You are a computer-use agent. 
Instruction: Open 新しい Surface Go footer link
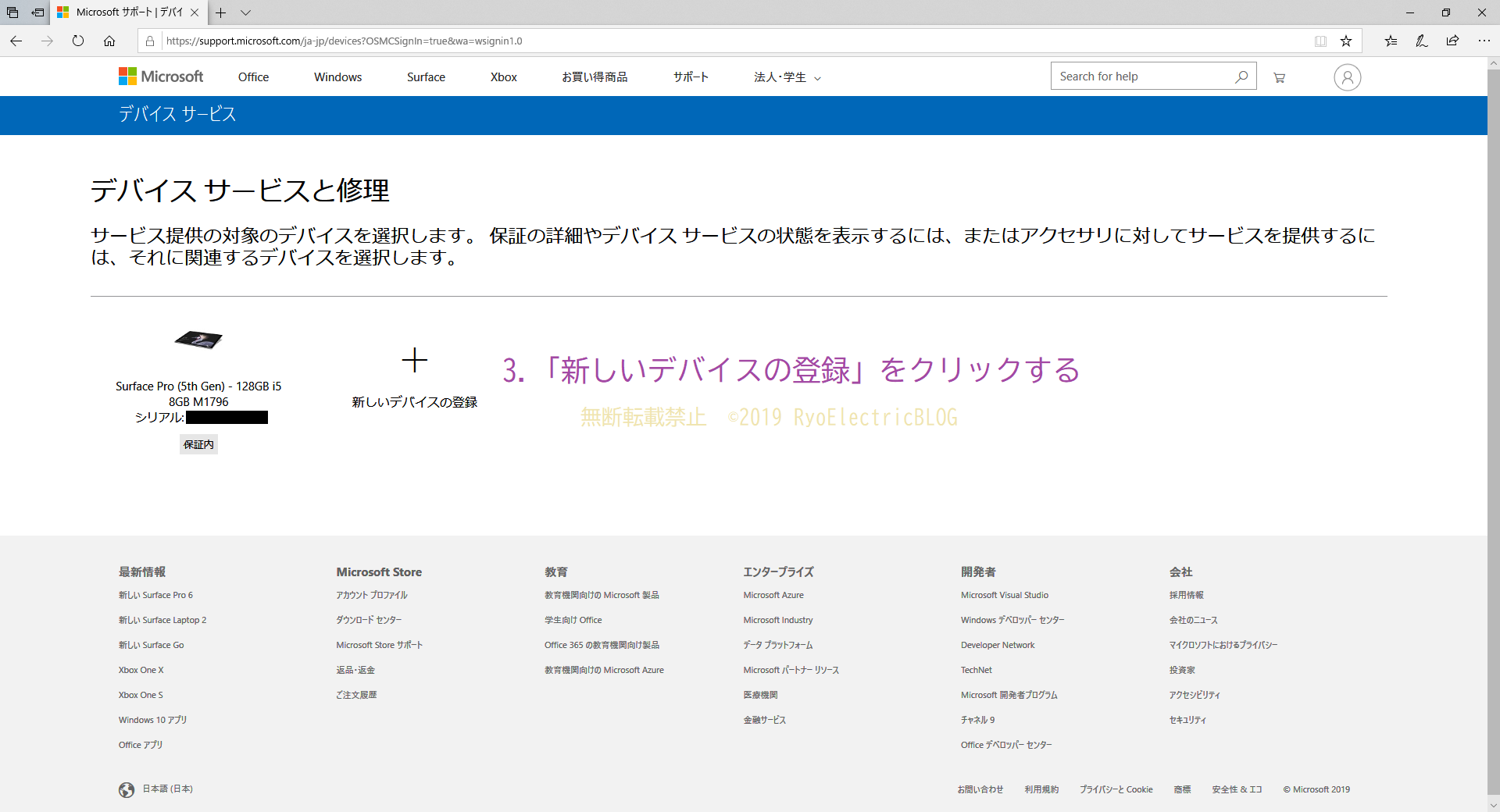coord(151,645)
